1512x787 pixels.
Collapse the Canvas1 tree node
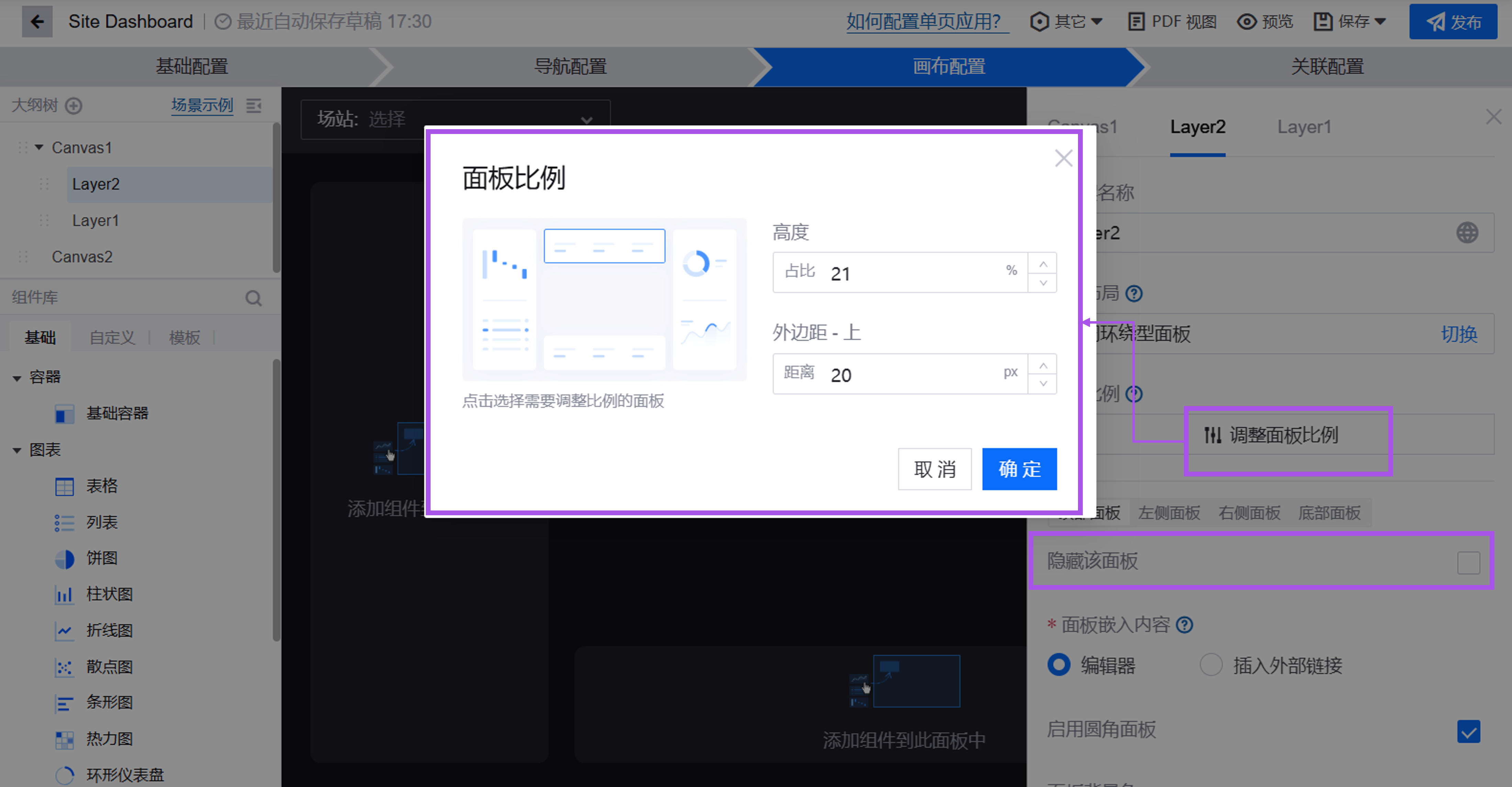tap(39, 148)
